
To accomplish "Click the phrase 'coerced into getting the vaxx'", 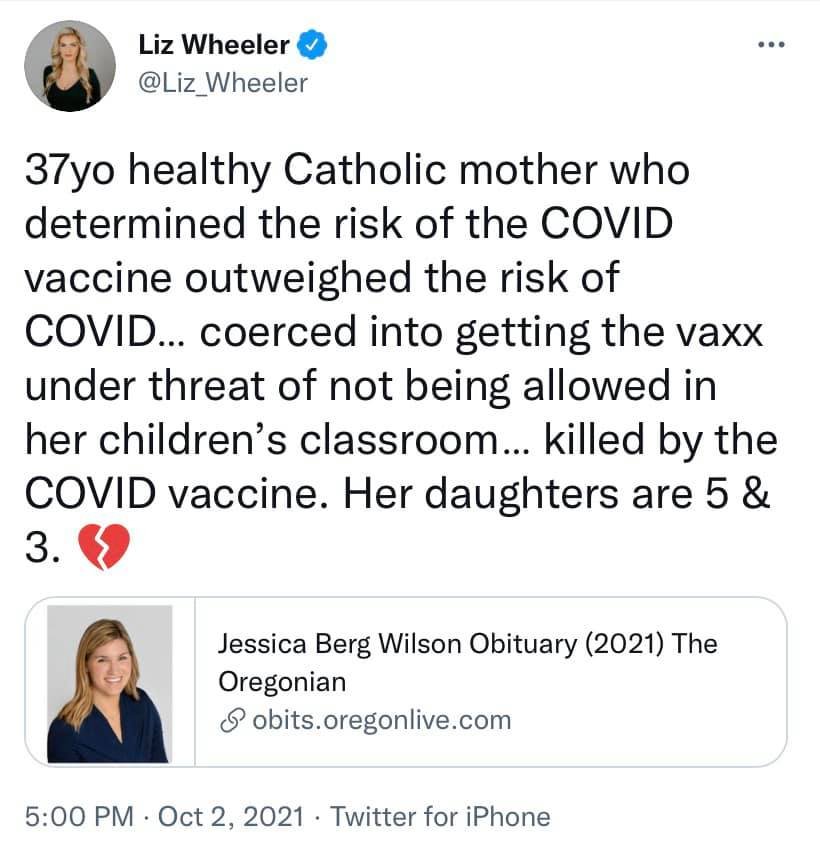I will pos(481,333).
